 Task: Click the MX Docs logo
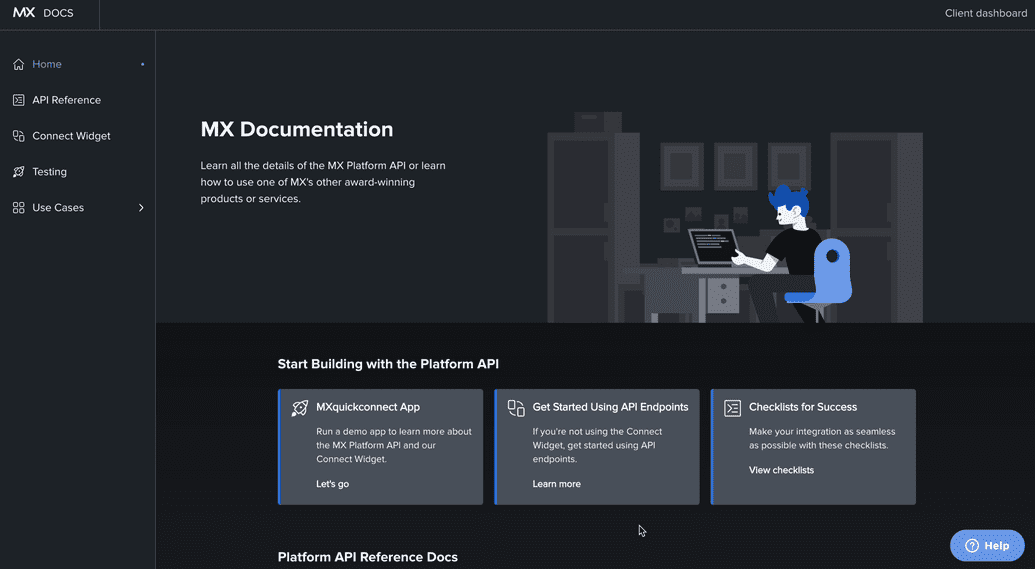coord(43,13)
